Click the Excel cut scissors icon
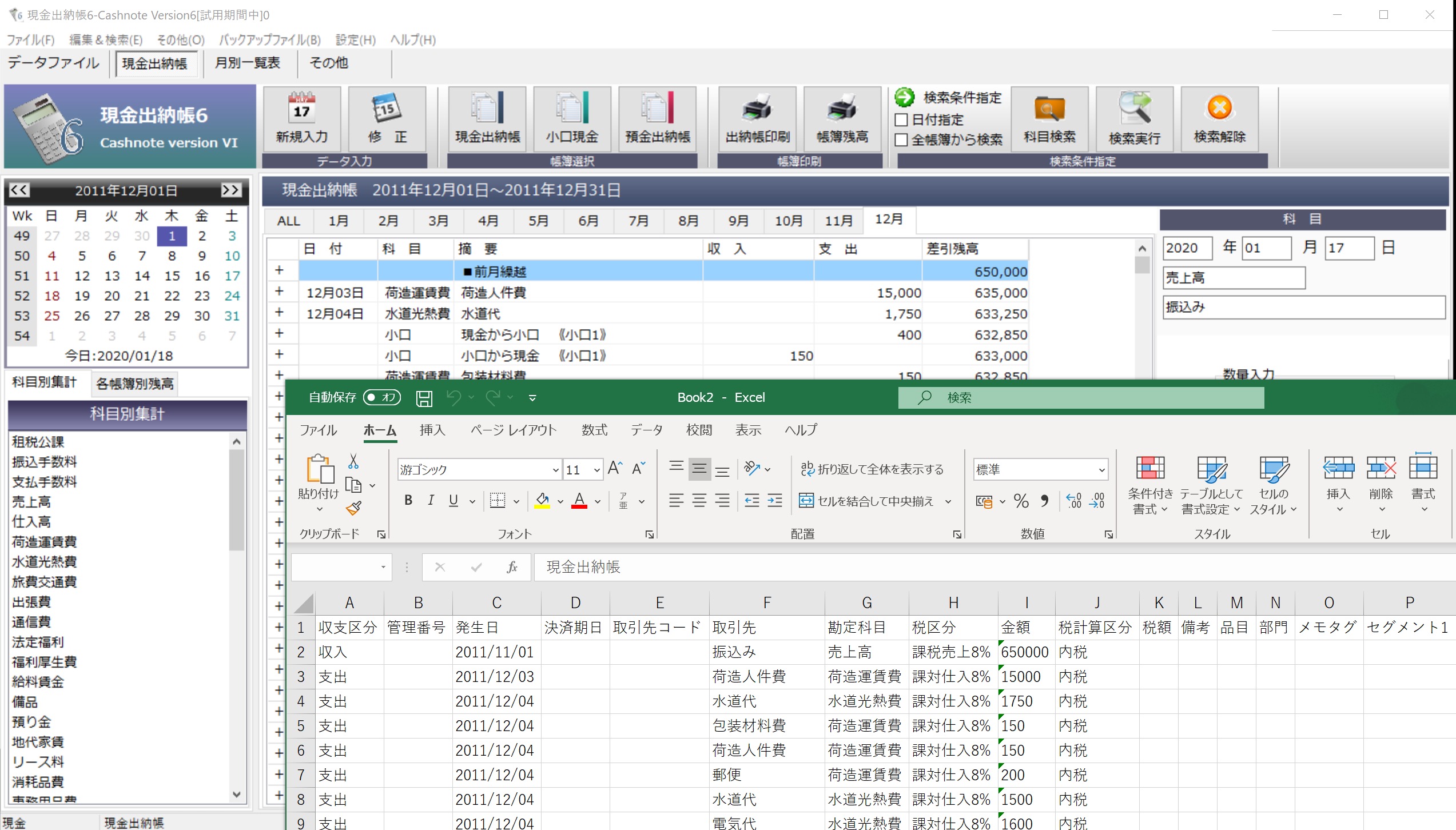 (x=353, y=461)
